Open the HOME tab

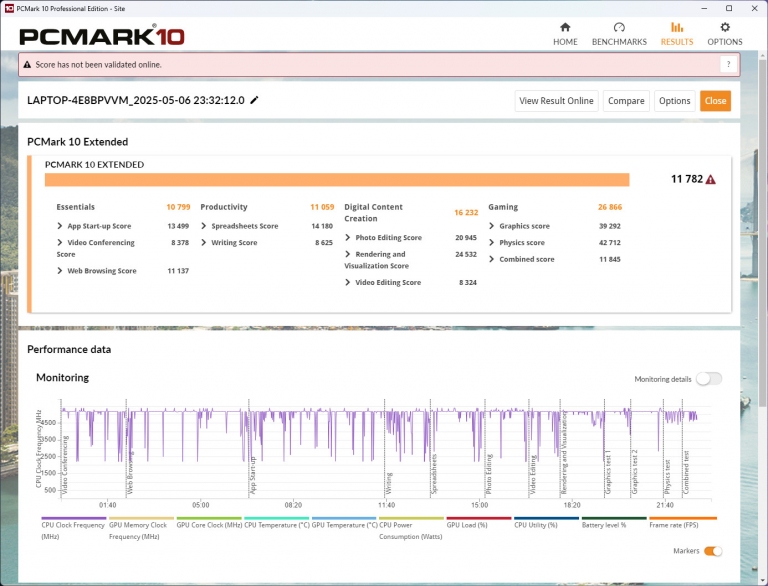pos(565,34)
